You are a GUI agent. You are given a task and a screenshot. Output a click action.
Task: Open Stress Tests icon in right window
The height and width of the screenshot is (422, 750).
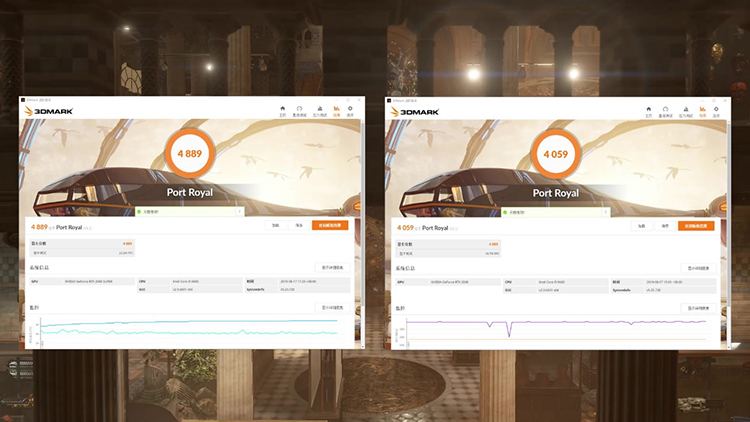[x=686, y=112]
